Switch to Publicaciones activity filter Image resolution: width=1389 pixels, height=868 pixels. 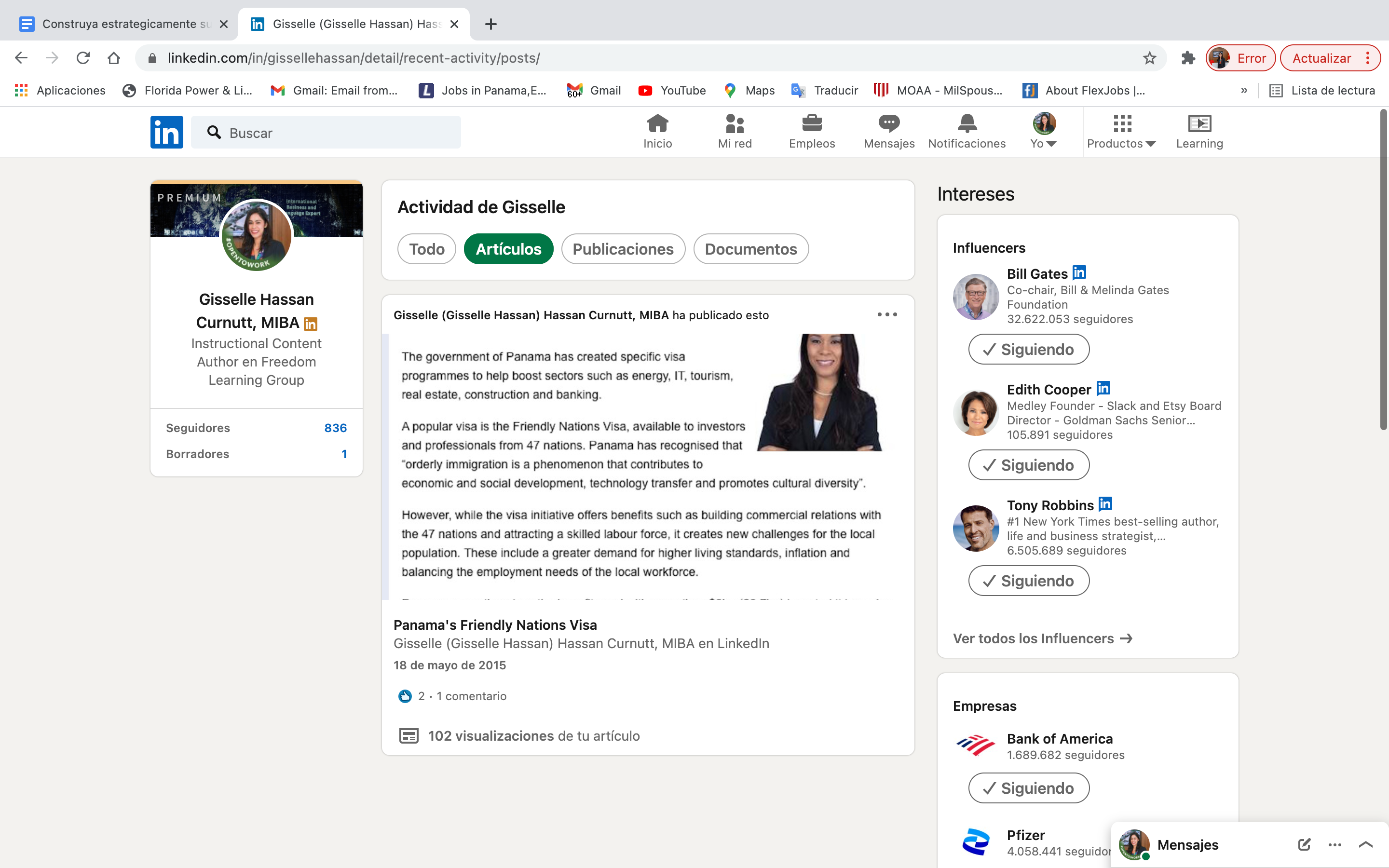coord(623,249)
